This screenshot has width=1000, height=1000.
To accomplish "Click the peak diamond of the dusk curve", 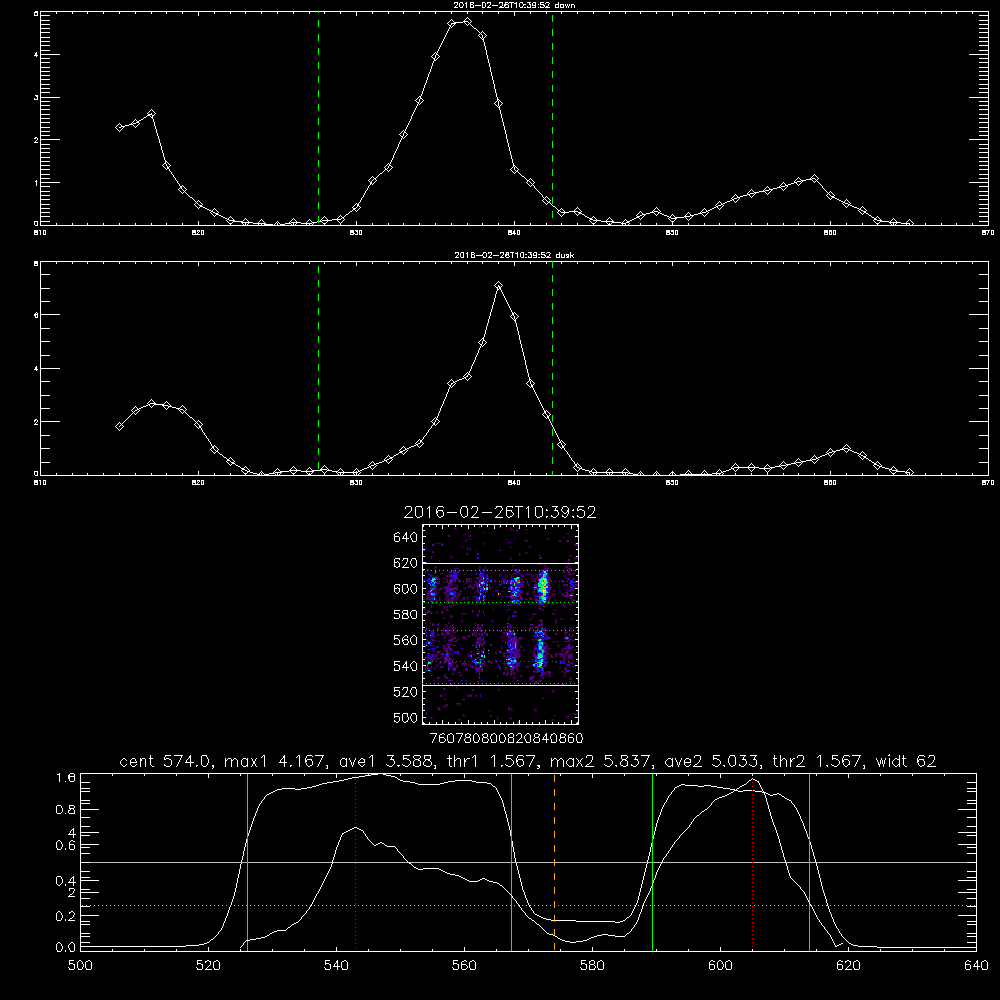I will coord(499,286).
